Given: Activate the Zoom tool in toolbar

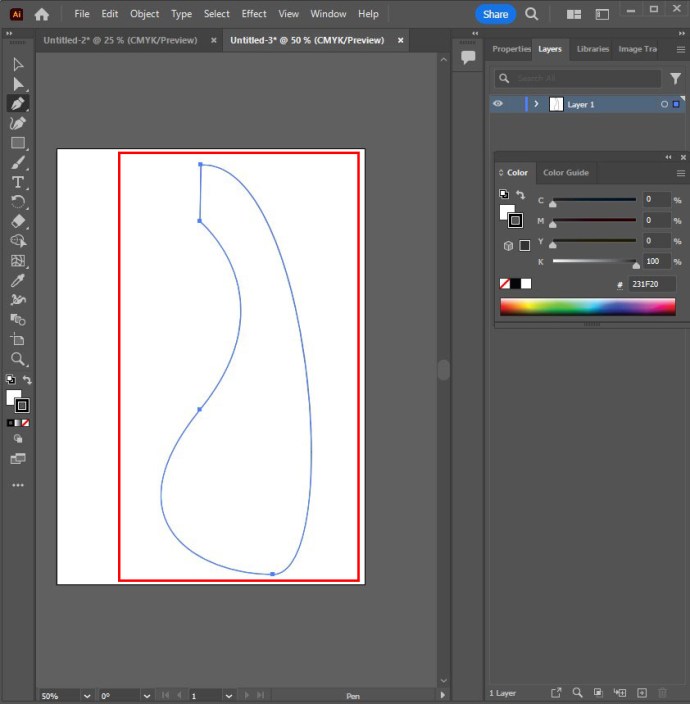Looking at the screenshot, I should coord(18,359).
